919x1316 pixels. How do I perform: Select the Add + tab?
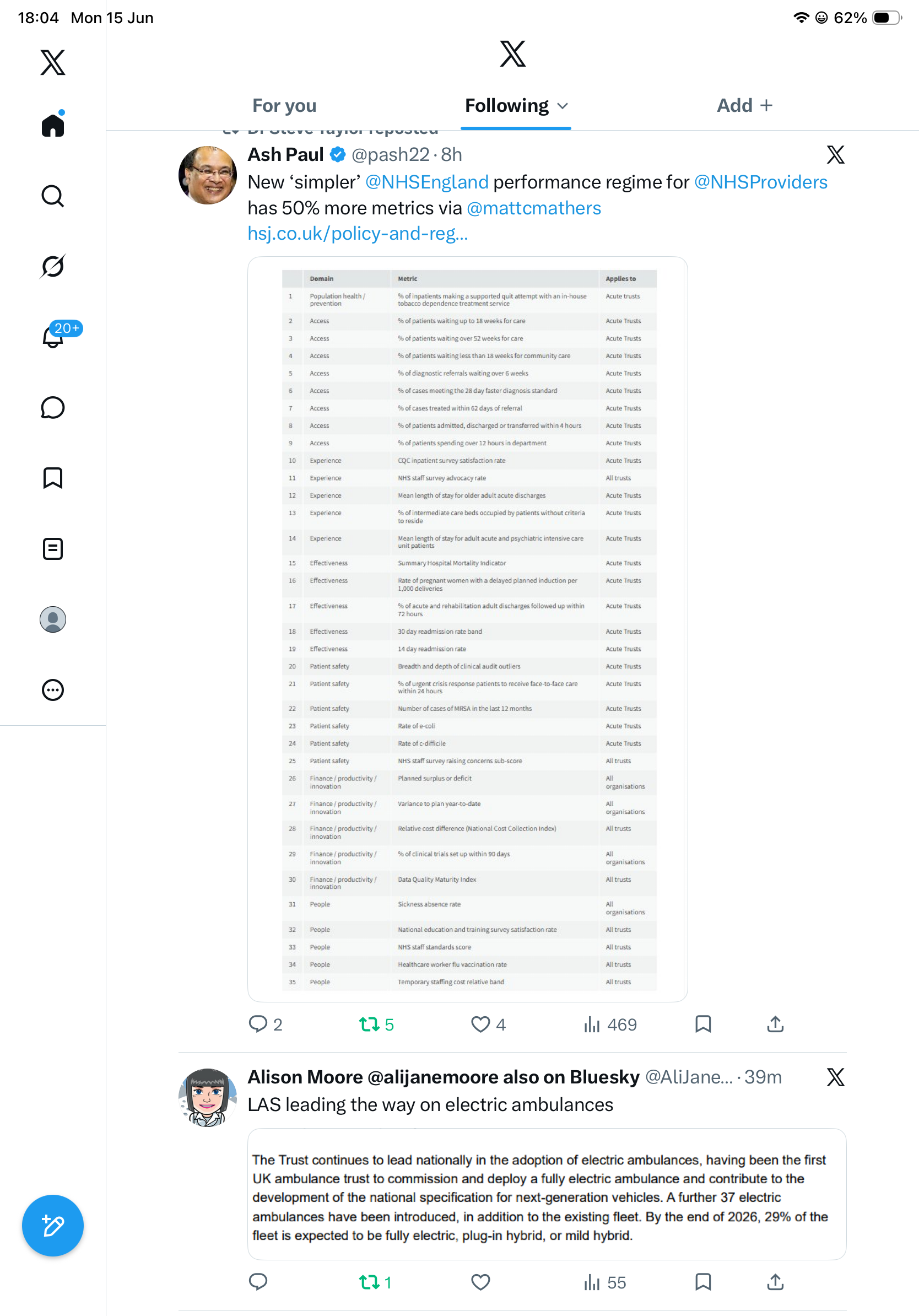(x=745, y=105)
